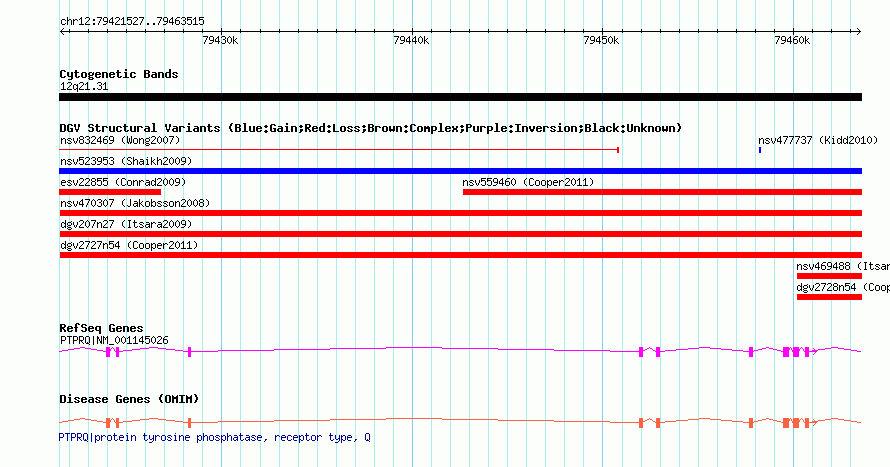This screenshot has height=467, width=890.
Task: Click the red nsv470307 loss bar
Action: (460, 213)
